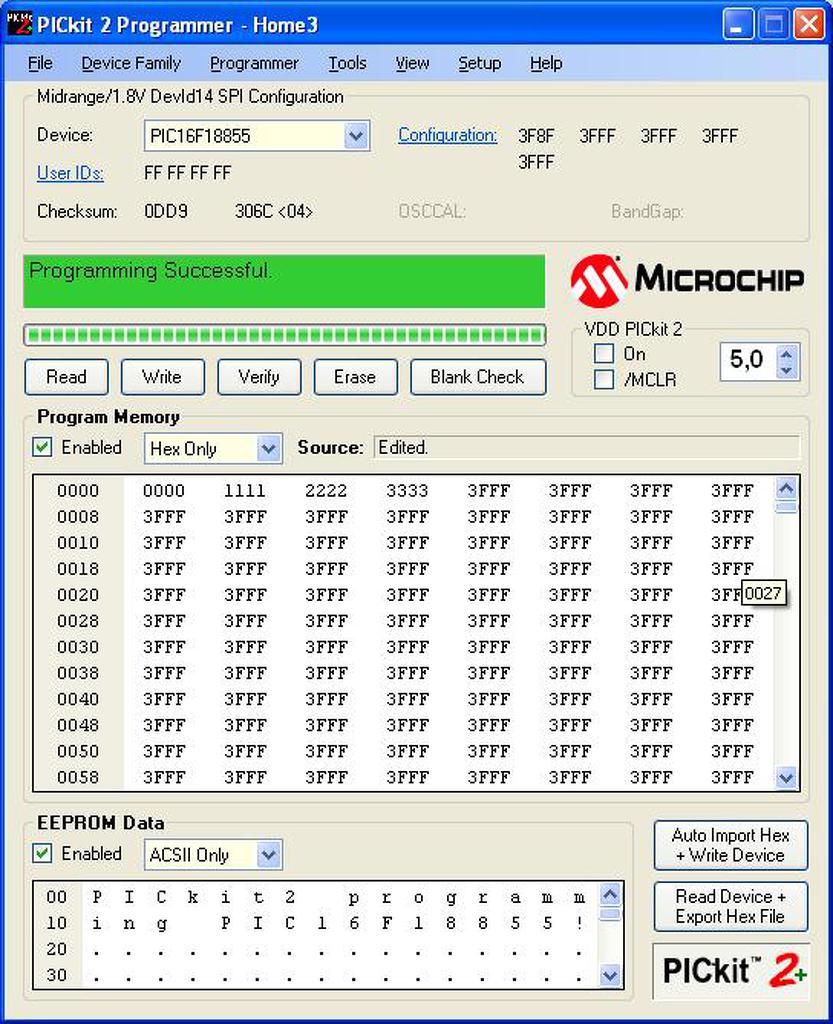Click the Verify button
833x1024 pixels.
click(259, 377)
